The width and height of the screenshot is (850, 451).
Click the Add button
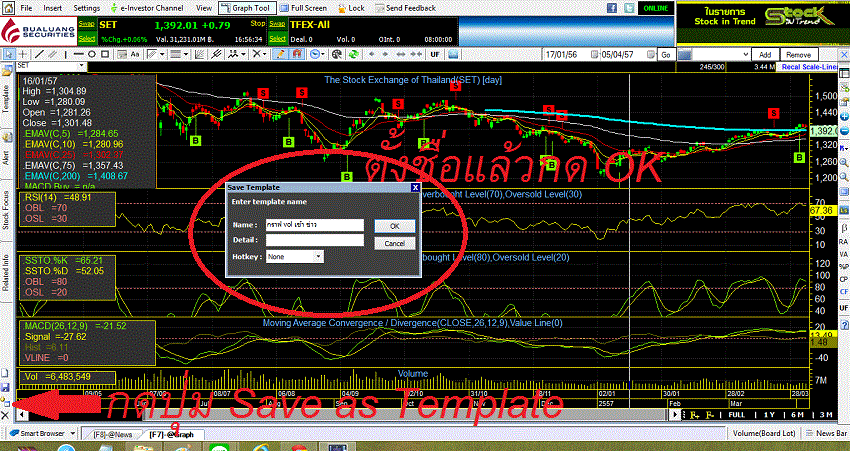pos(765,55)
